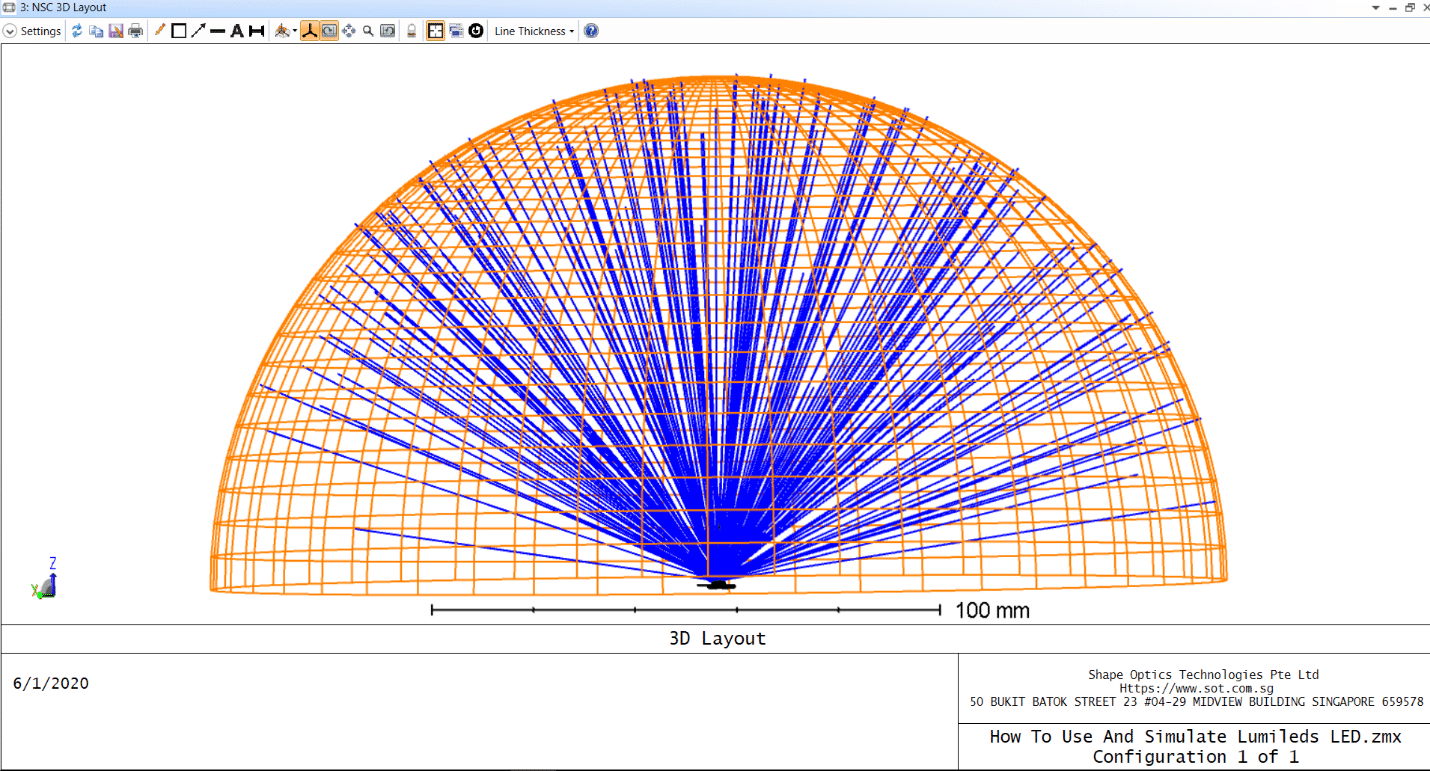Select the pan view tool
1430x771 pixels.
click(x=349, y=31)
